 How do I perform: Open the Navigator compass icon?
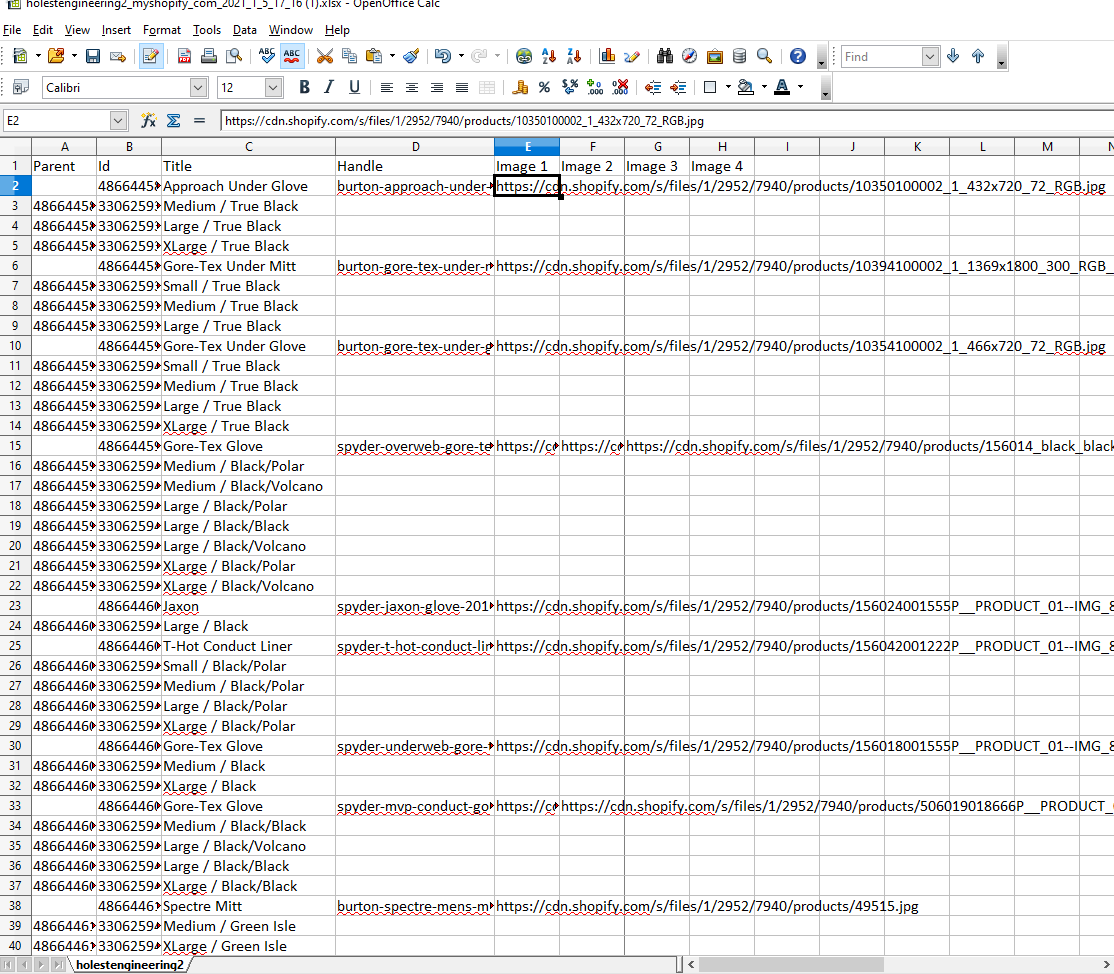point(690,57)
